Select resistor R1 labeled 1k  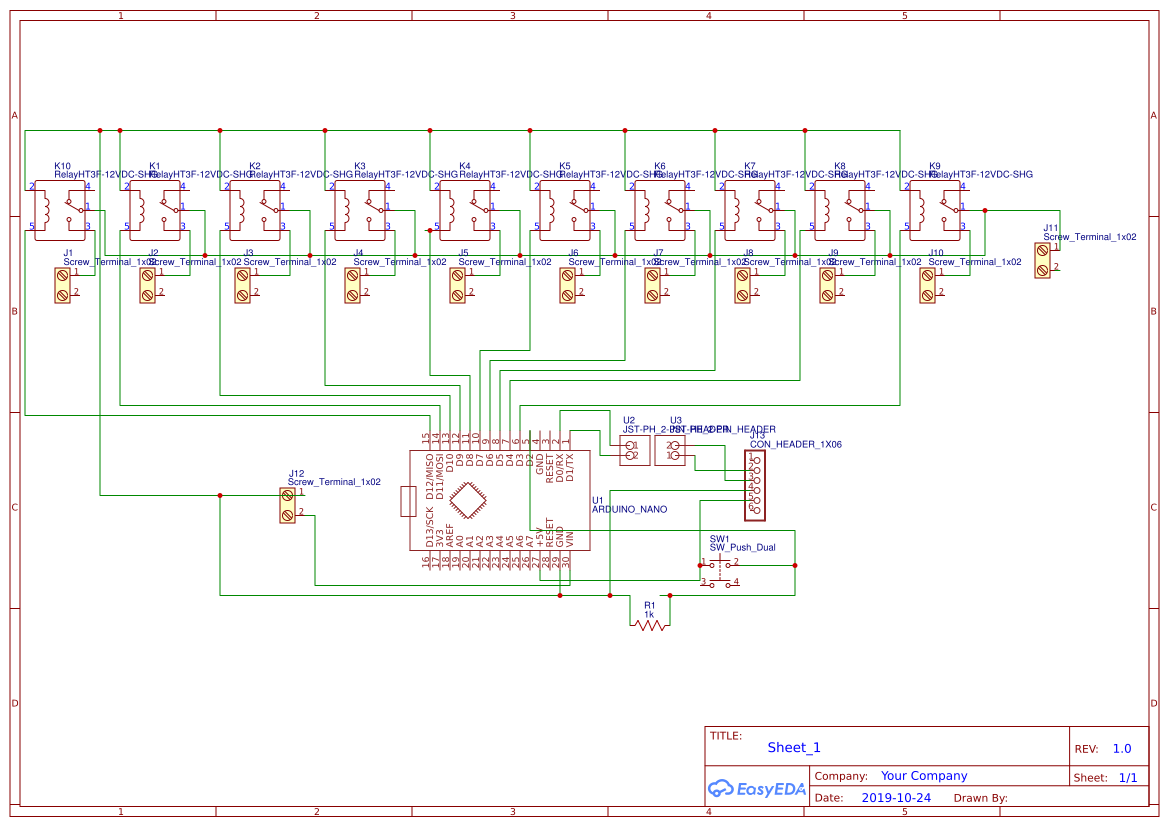(x=648, y=625)
